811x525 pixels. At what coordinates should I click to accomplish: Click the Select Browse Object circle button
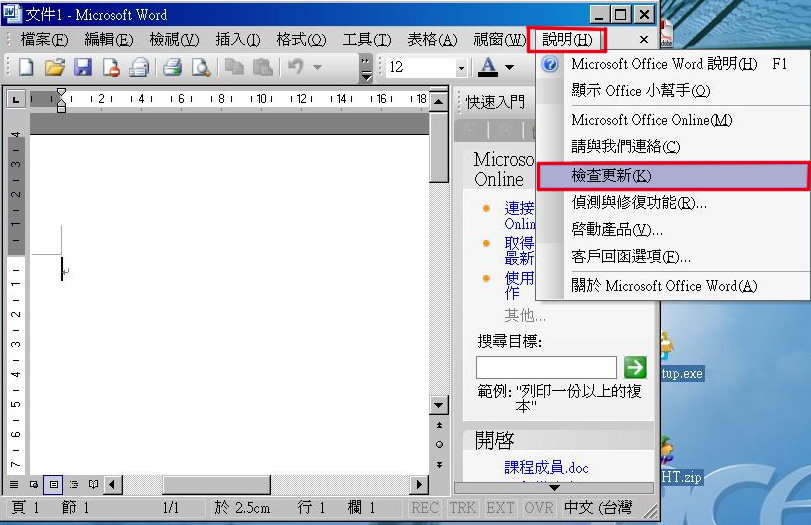click(439, 444)
